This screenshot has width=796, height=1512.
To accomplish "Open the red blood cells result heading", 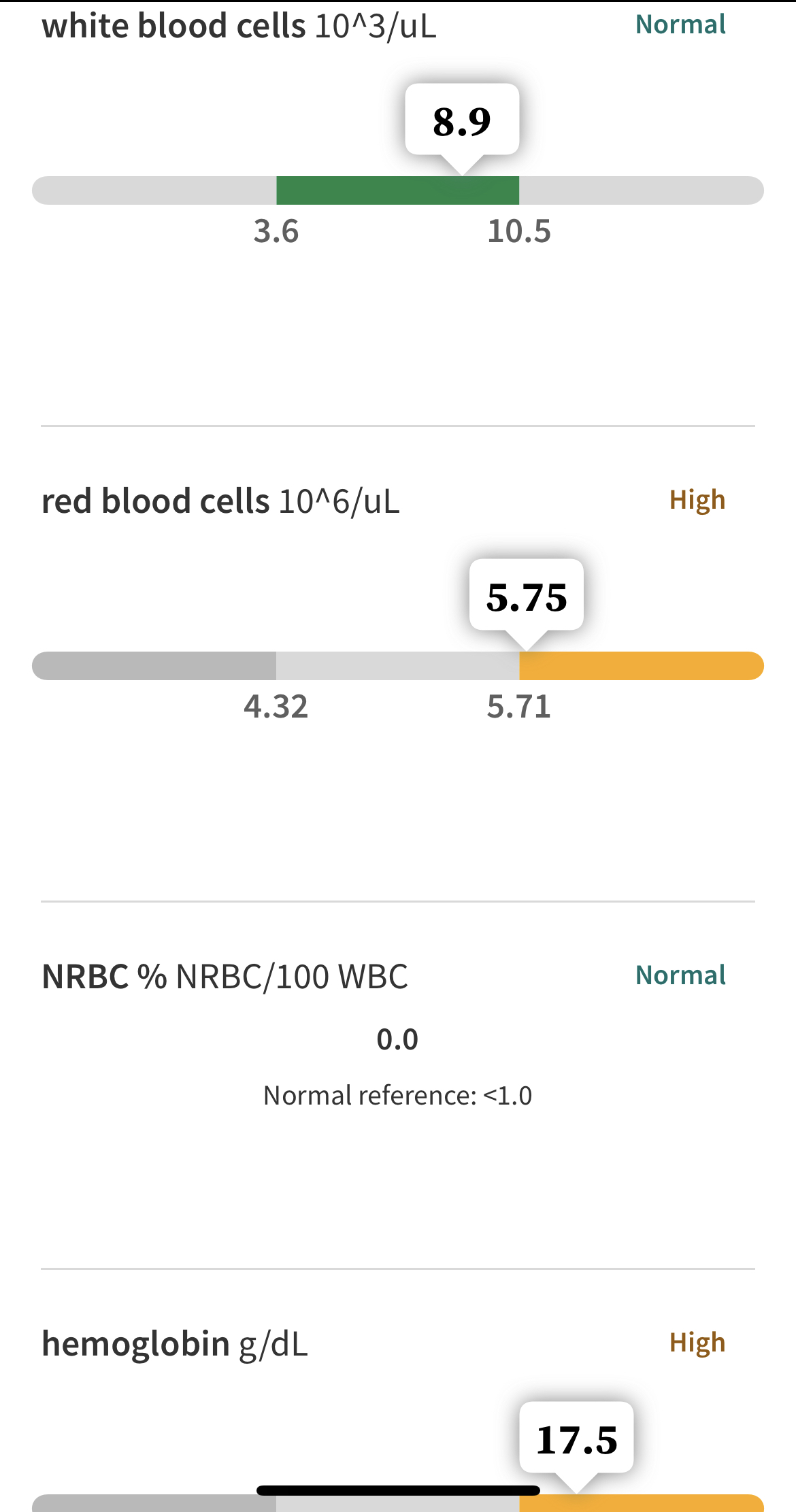I will (x=220, y=501).
